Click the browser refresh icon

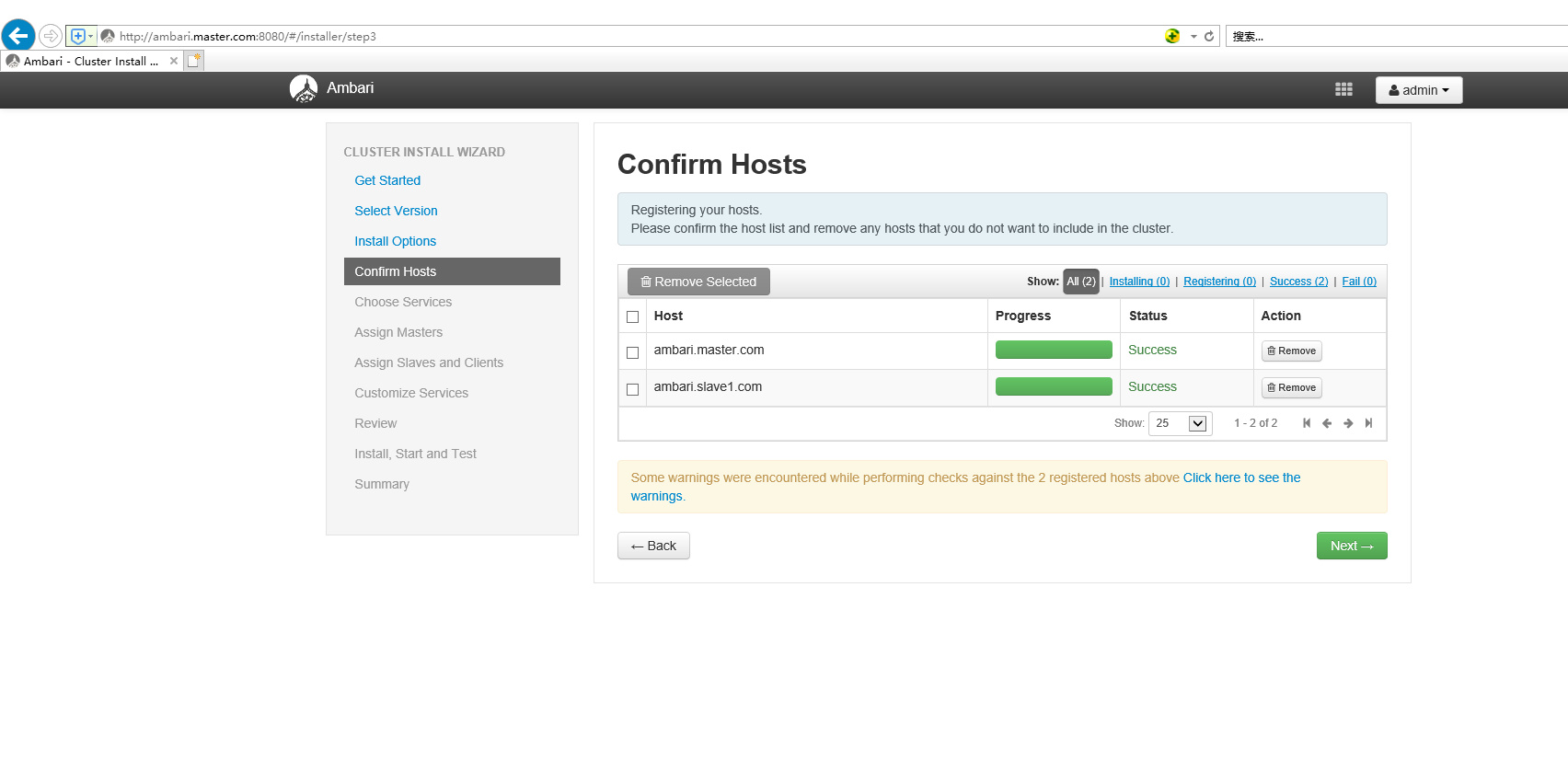pos(1209,36)
